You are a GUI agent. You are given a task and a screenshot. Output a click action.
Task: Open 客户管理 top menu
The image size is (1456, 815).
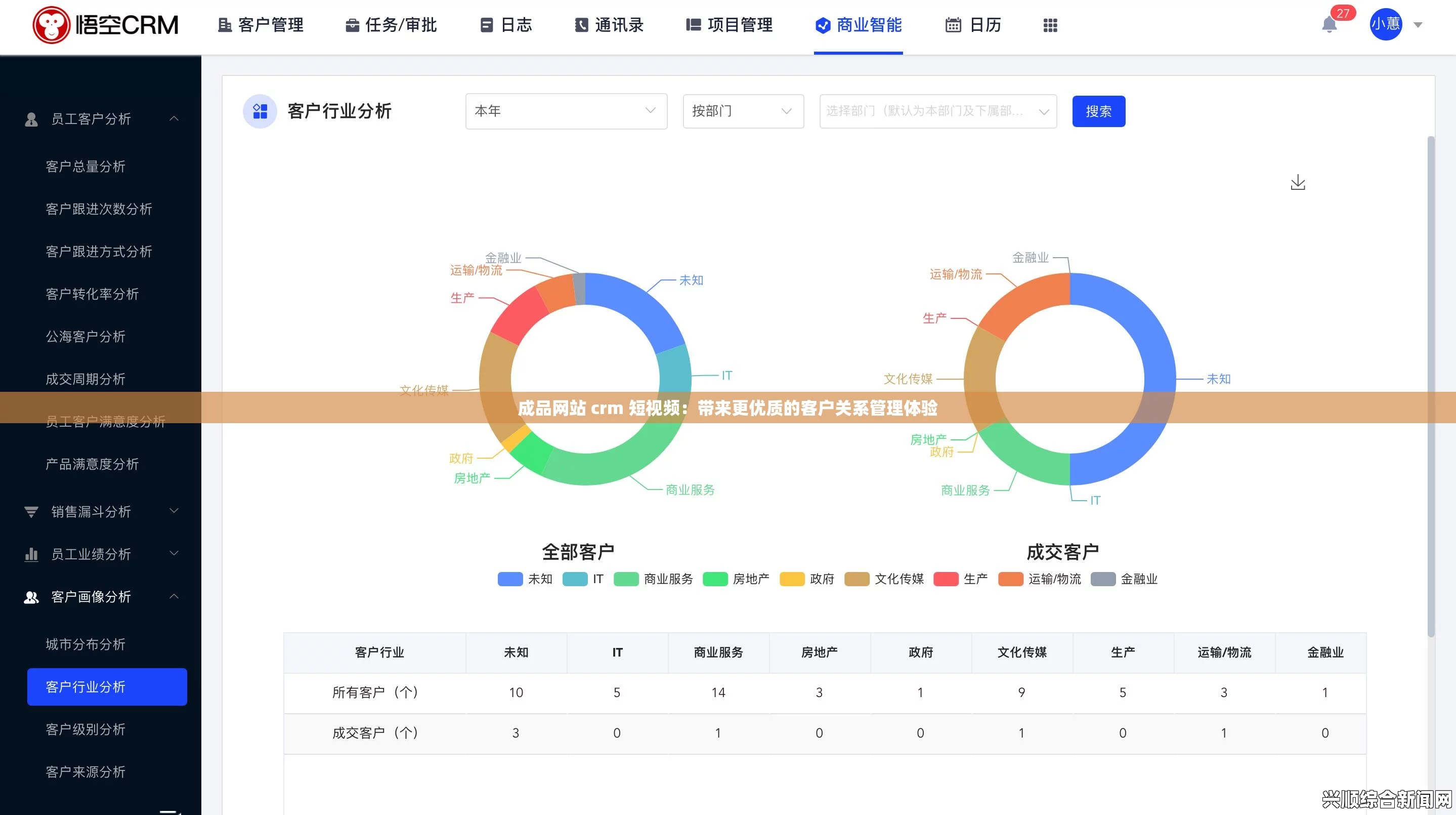pos(261,25)
